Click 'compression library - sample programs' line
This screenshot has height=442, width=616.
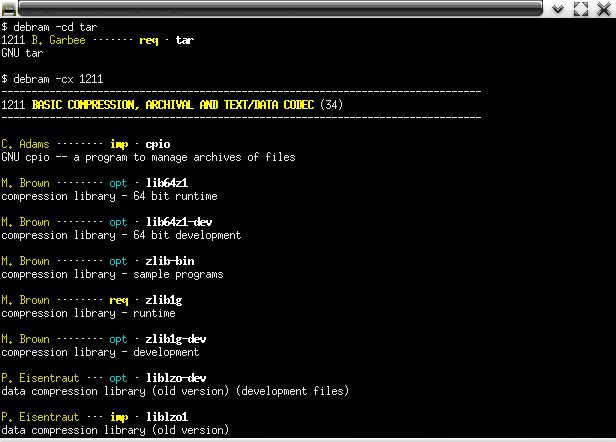[x=112, y=274]
